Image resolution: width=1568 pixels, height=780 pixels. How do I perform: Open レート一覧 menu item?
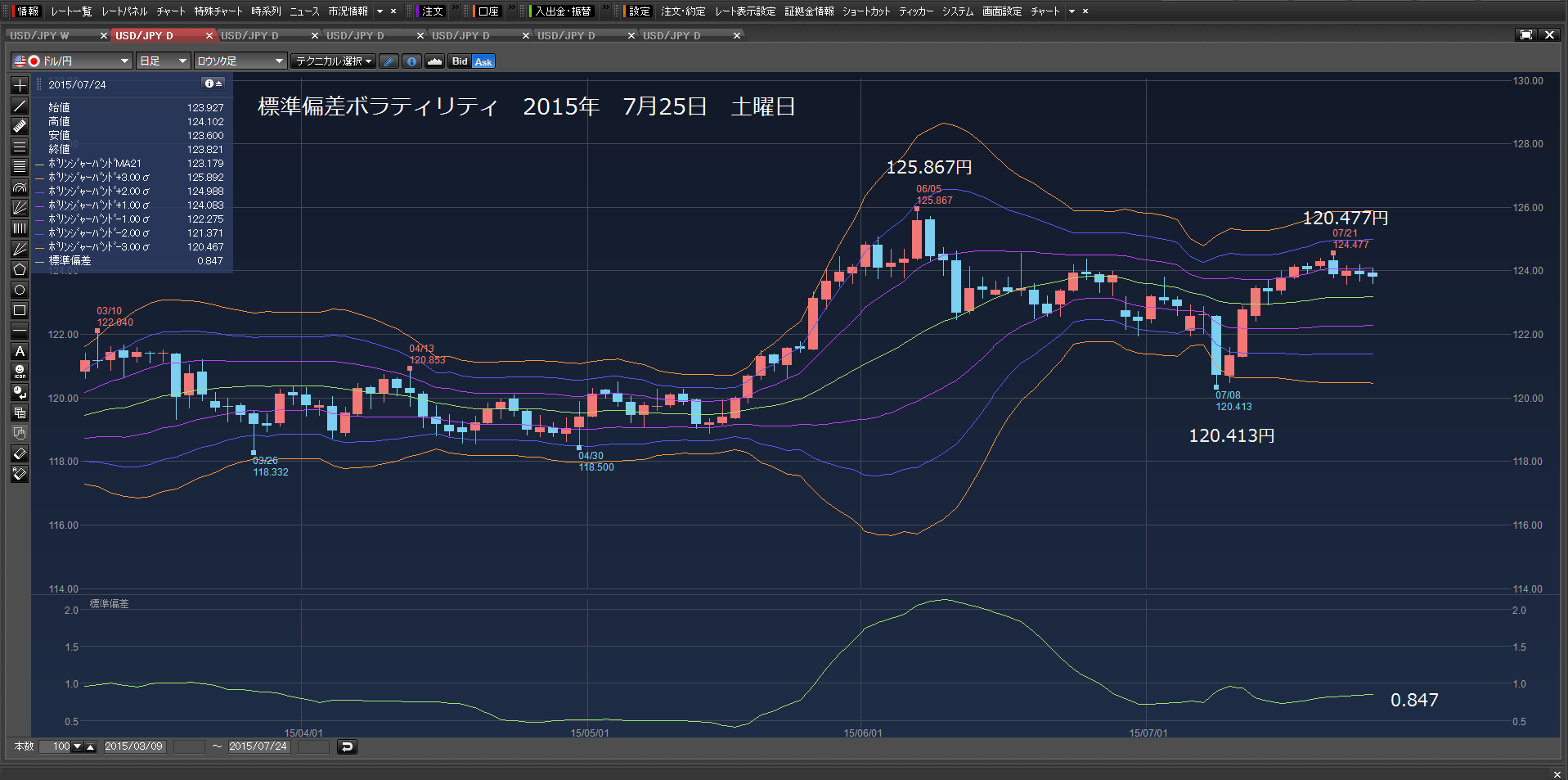point(71,11)
